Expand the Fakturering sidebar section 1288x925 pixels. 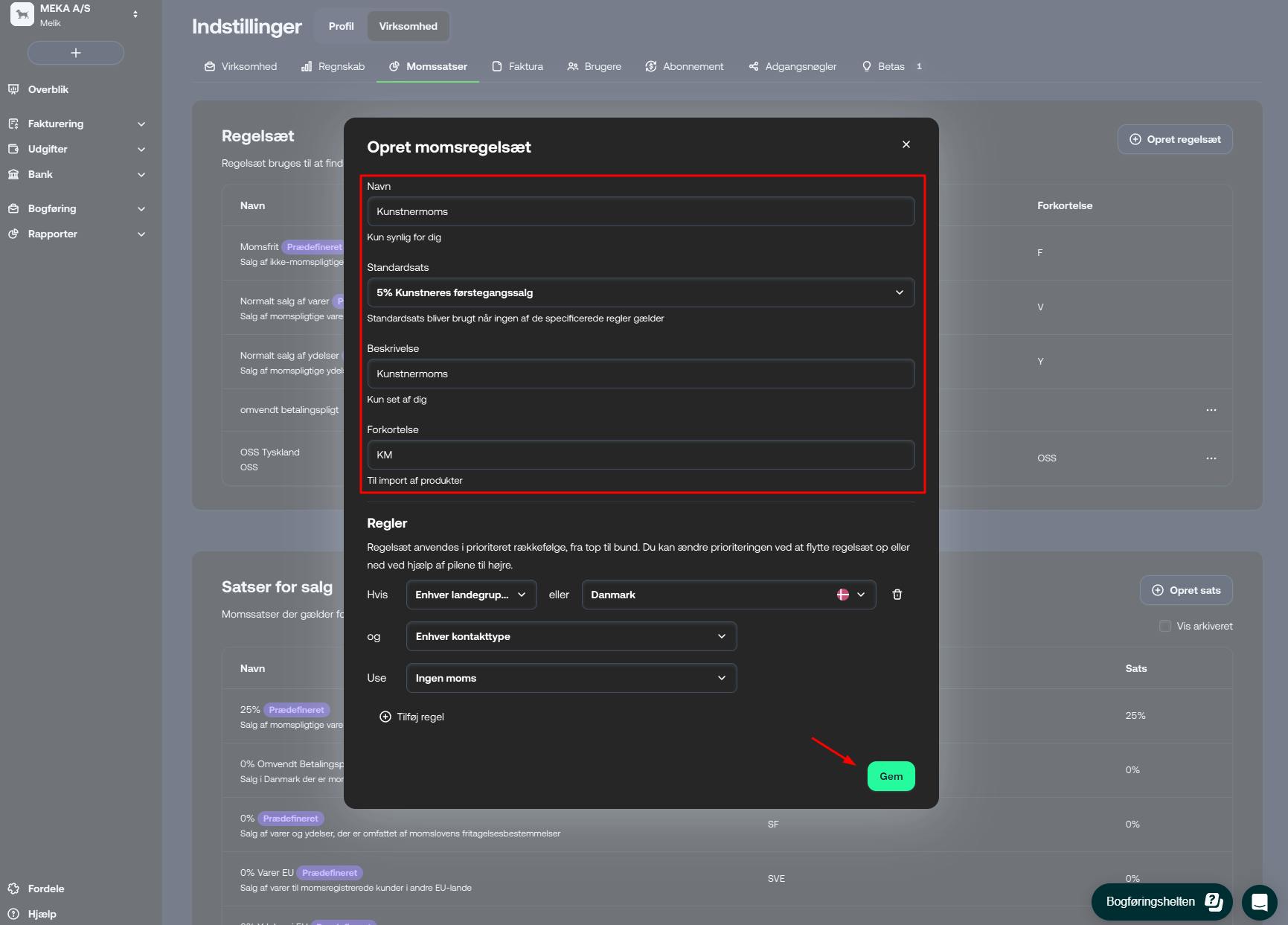76,124
